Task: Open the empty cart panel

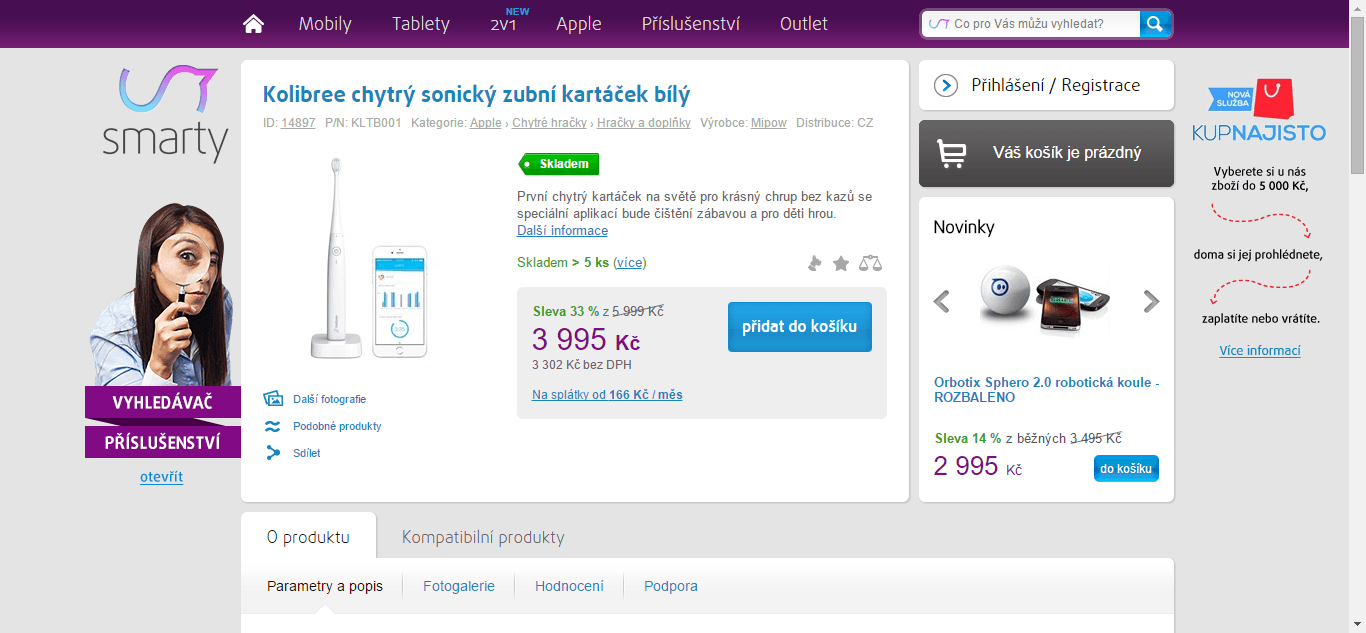Action: (1046, 153)
